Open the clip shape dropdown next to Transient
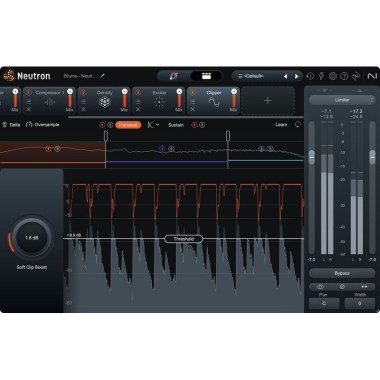This screenshot has height=380, width=380. (153, 125)
